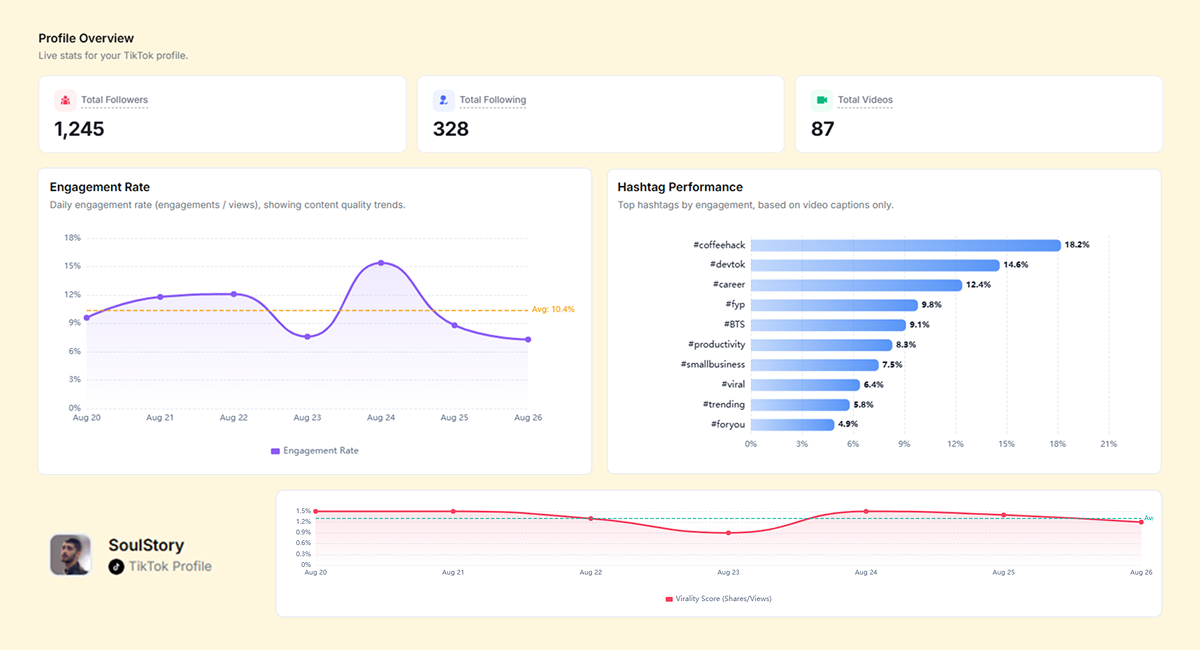Image resolution: width=1200 pixels, height=650 pixels.
Task: Click the Aug 20 virality score point
Action: 316,511
